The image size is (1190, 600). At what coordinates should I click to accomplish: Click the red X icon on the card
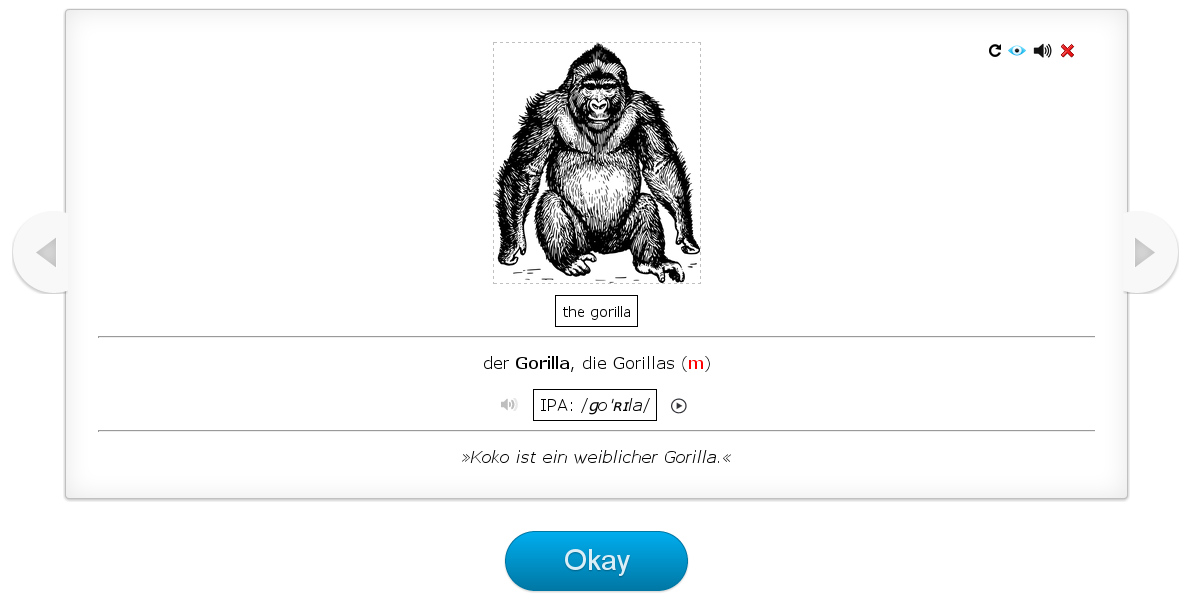coord(1068,51)
